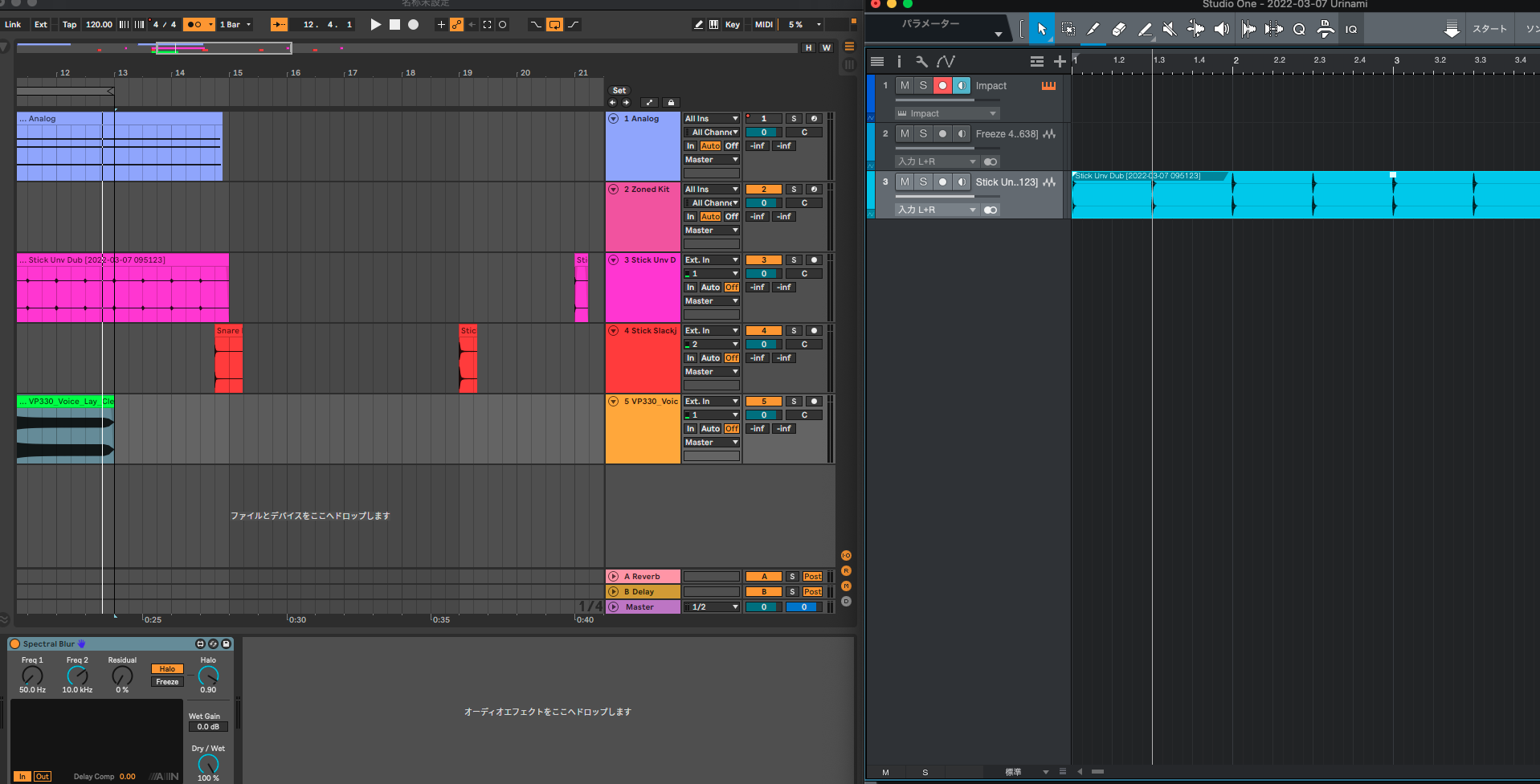The image size is (1540, 784).
Task: Click the lock icon below Set button
Action: [672, 103]
